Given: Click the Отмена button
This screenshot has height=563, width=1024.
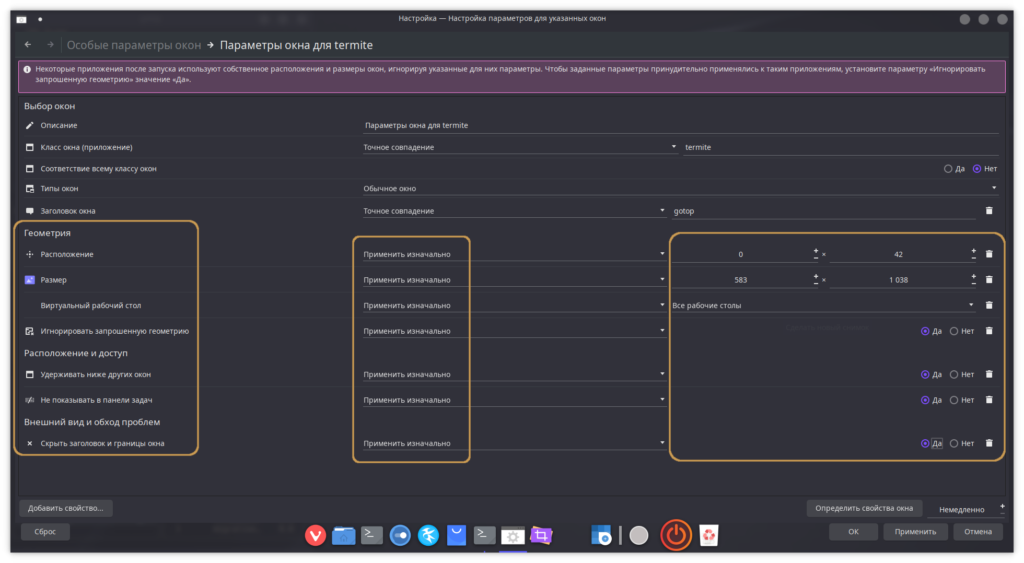Looking at the screenshot, I should click(x=978, y=531).
